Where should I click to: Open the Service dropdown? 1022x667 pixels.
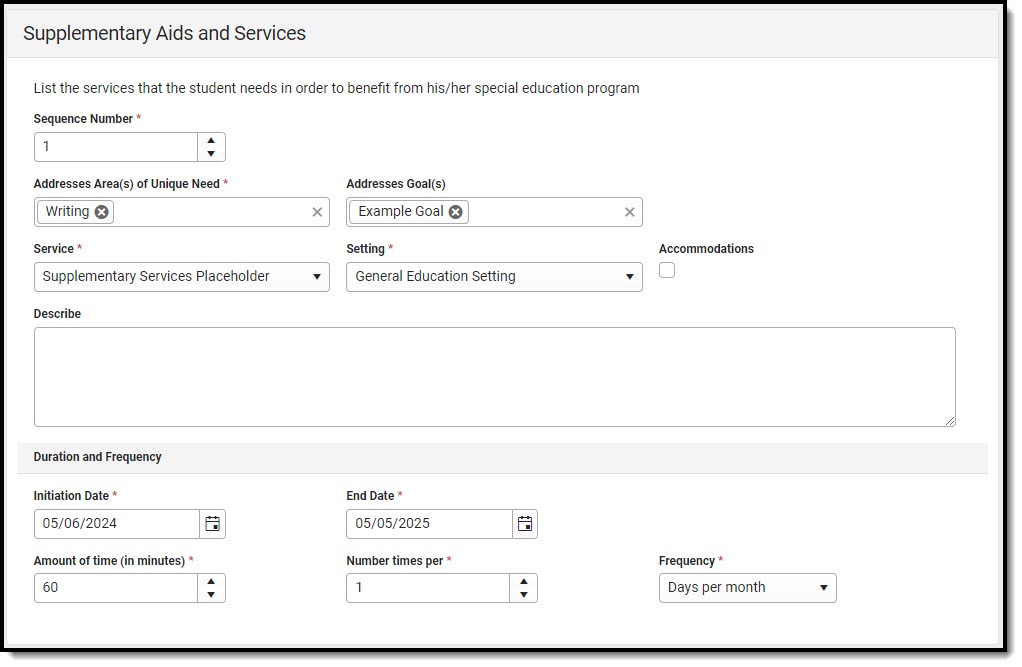coord(181,277)
